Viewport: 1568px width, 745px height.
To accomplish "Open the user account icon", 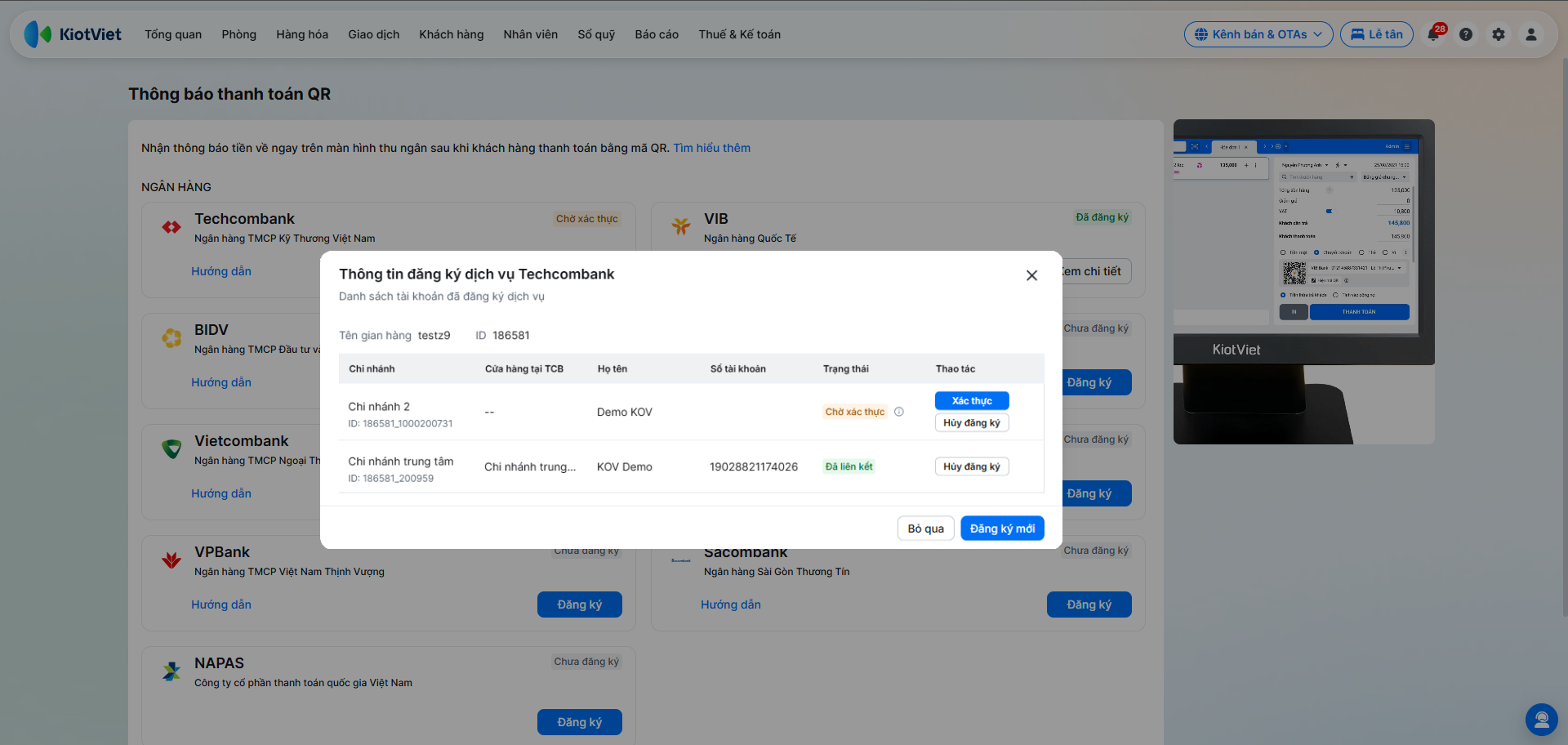I will pos(1531,34).
